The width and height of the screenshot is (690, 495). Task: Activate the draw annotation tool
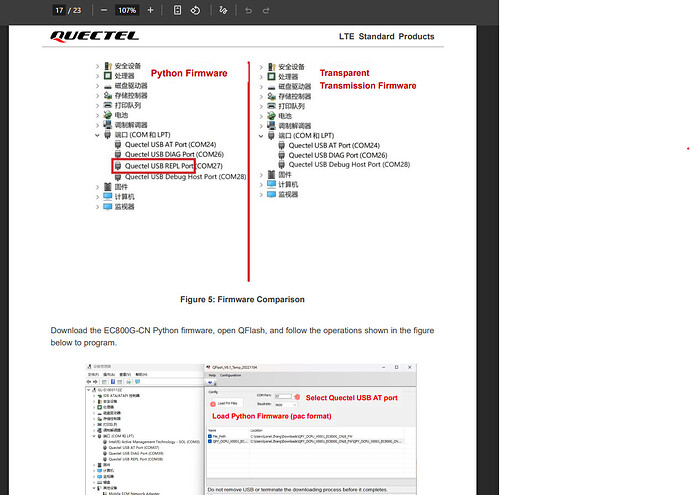(x=223, y=10)
